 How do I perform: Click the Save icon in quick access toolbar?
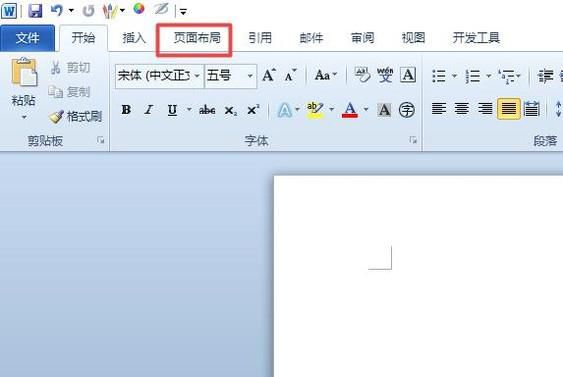click(x=35, y=10)
